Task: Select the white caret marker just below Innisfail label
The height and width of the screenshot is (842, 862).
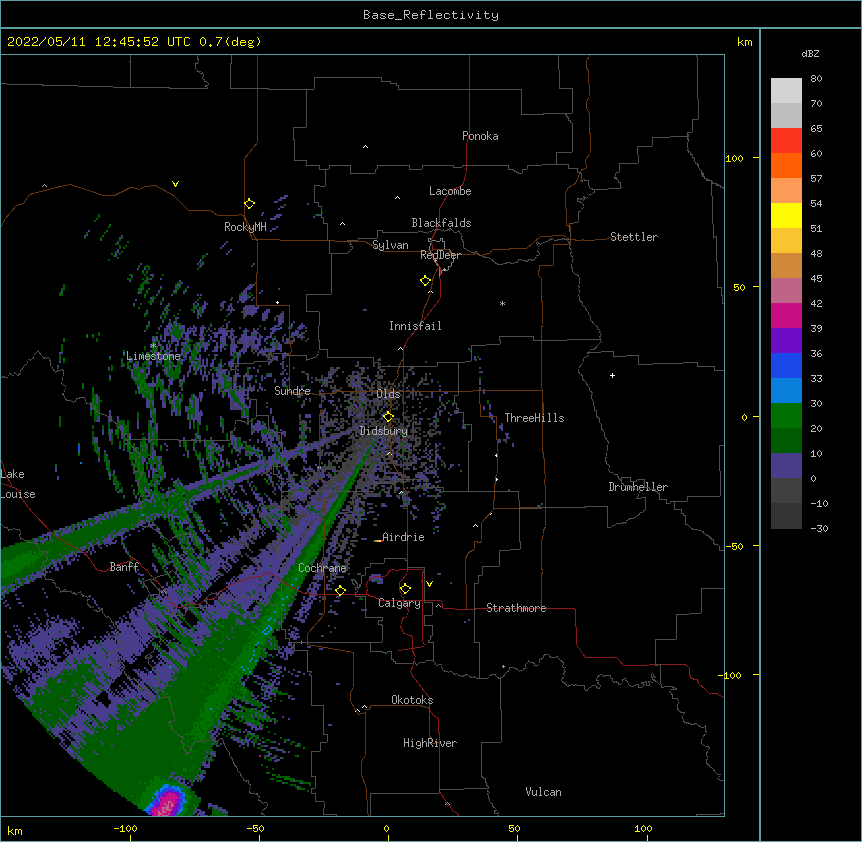Action: pos(400,348)
